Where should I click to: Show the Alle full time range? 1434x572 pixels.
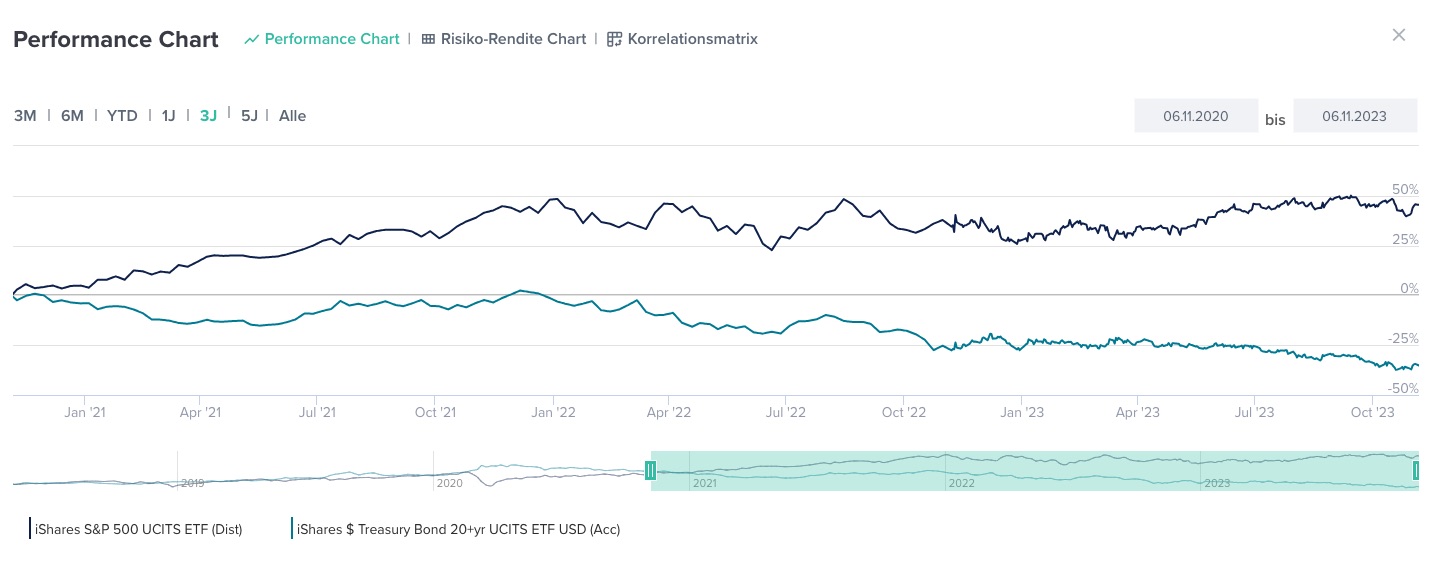[x=292, y=116]
